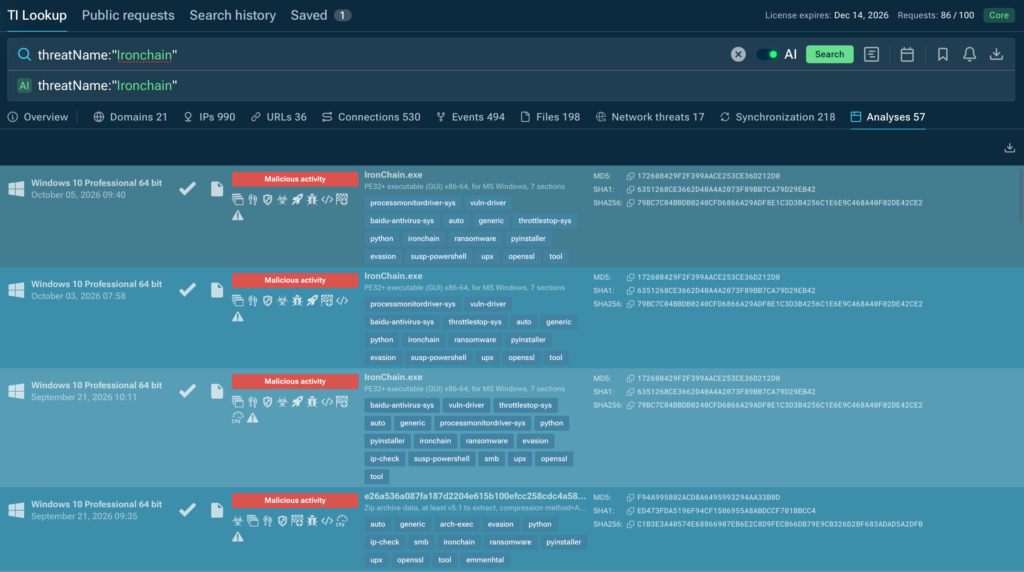Select the Synchronization 218 tab

[777, 117]
